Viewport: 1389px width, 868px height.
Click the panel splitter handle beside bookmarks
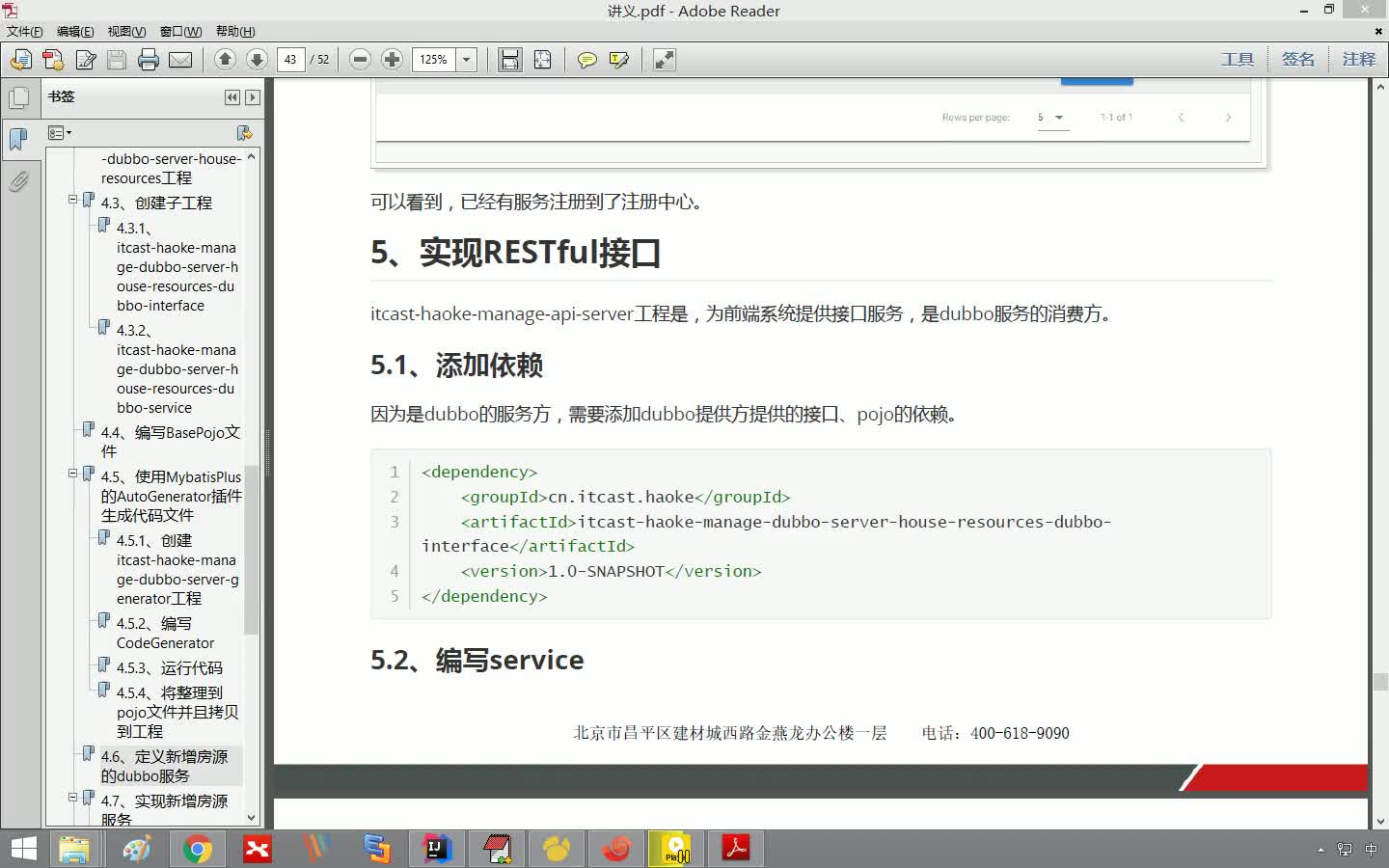(x=268, y=453)
